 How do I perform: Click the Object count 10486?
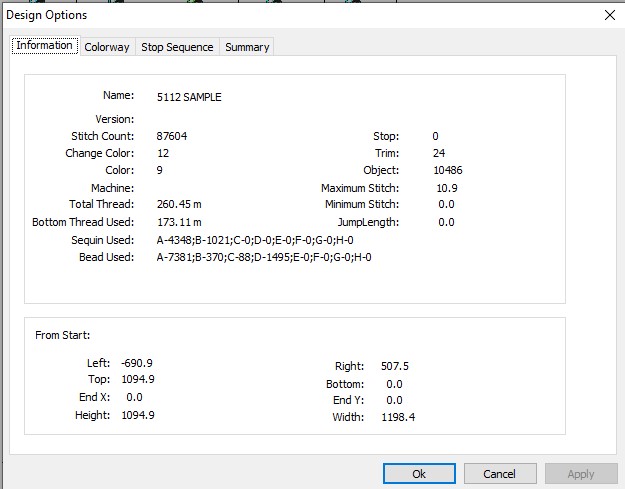[x=448, y=171]
